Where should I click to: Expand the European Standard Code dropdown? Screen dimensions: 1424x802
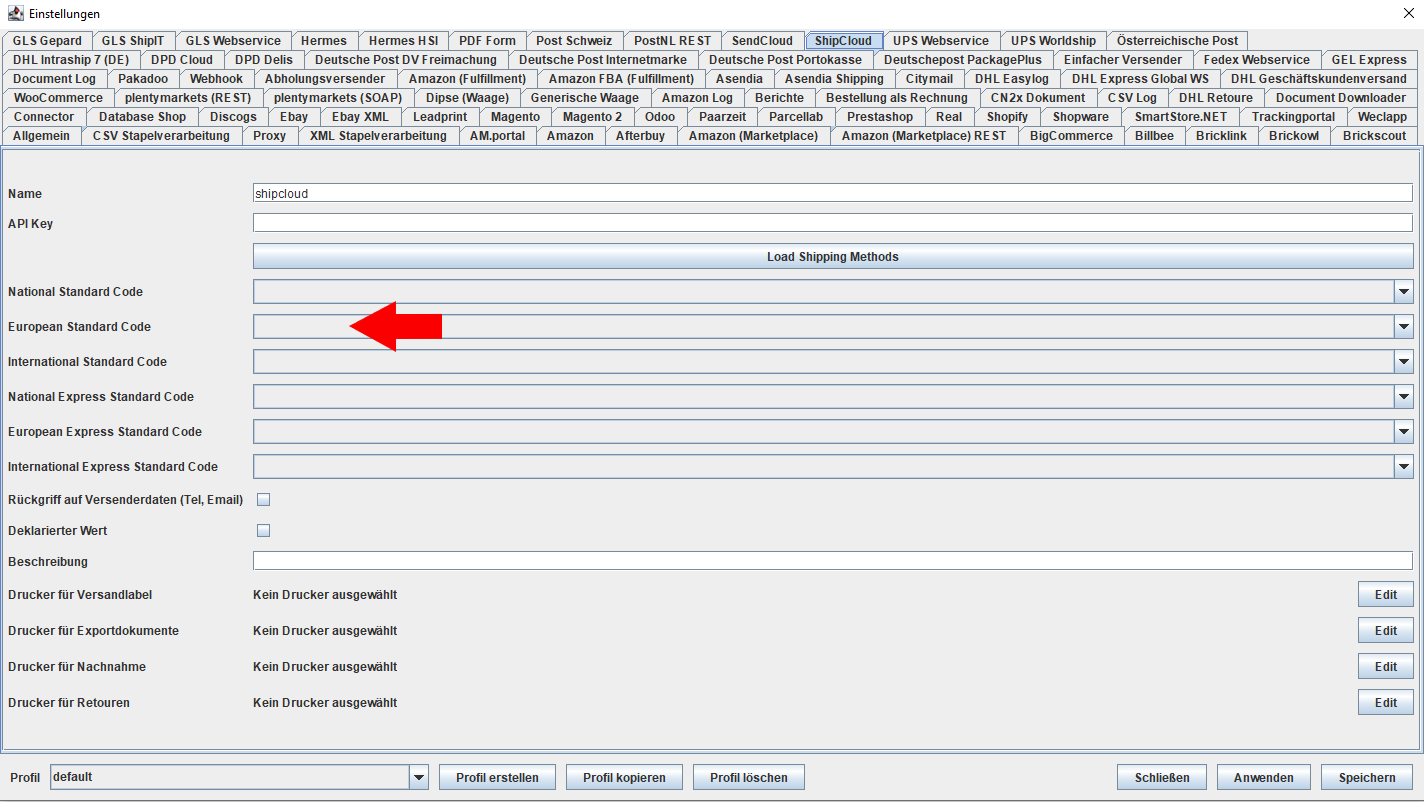click(x=832, y=327)
